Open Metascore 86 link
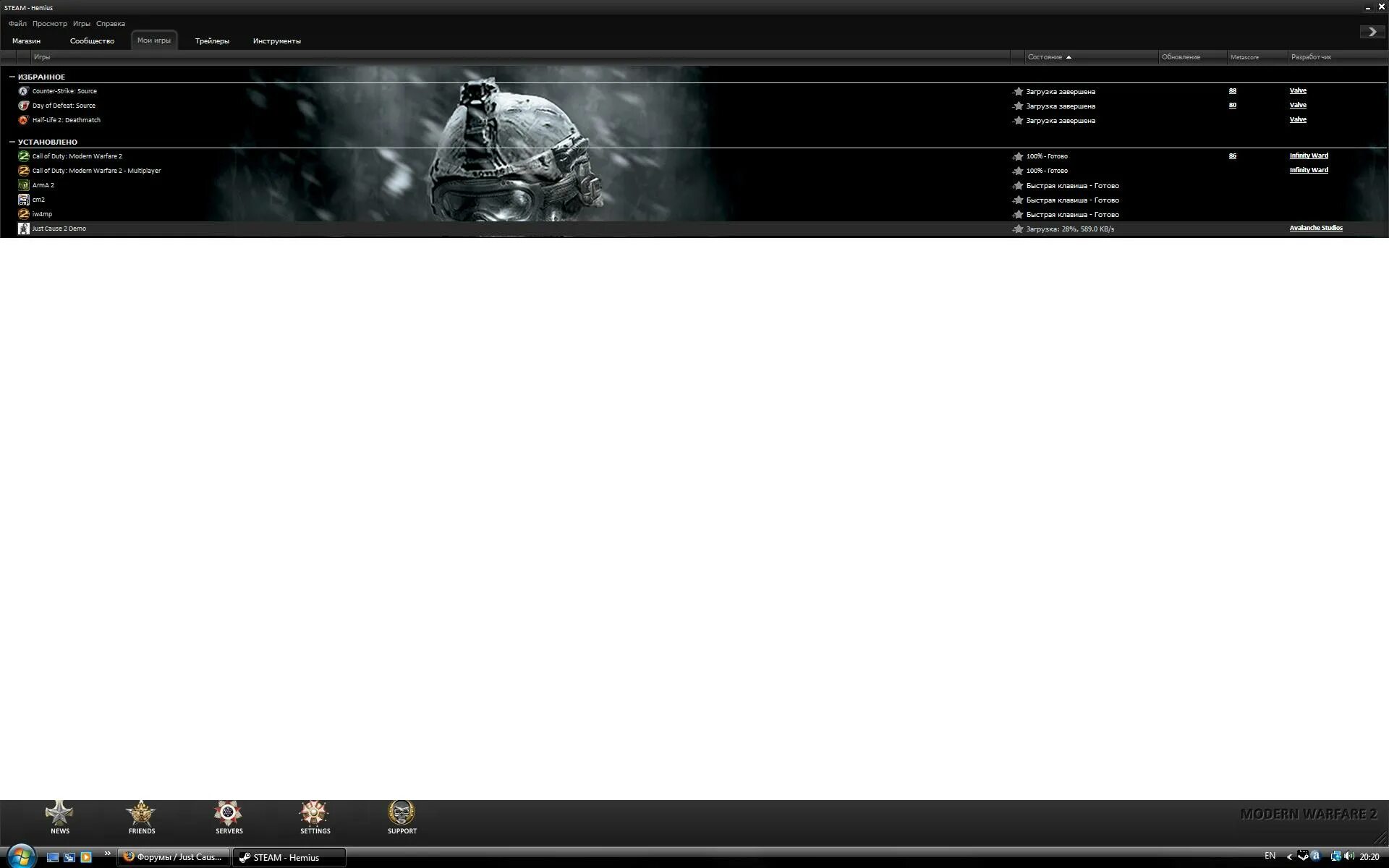 tap(1233, 156)
